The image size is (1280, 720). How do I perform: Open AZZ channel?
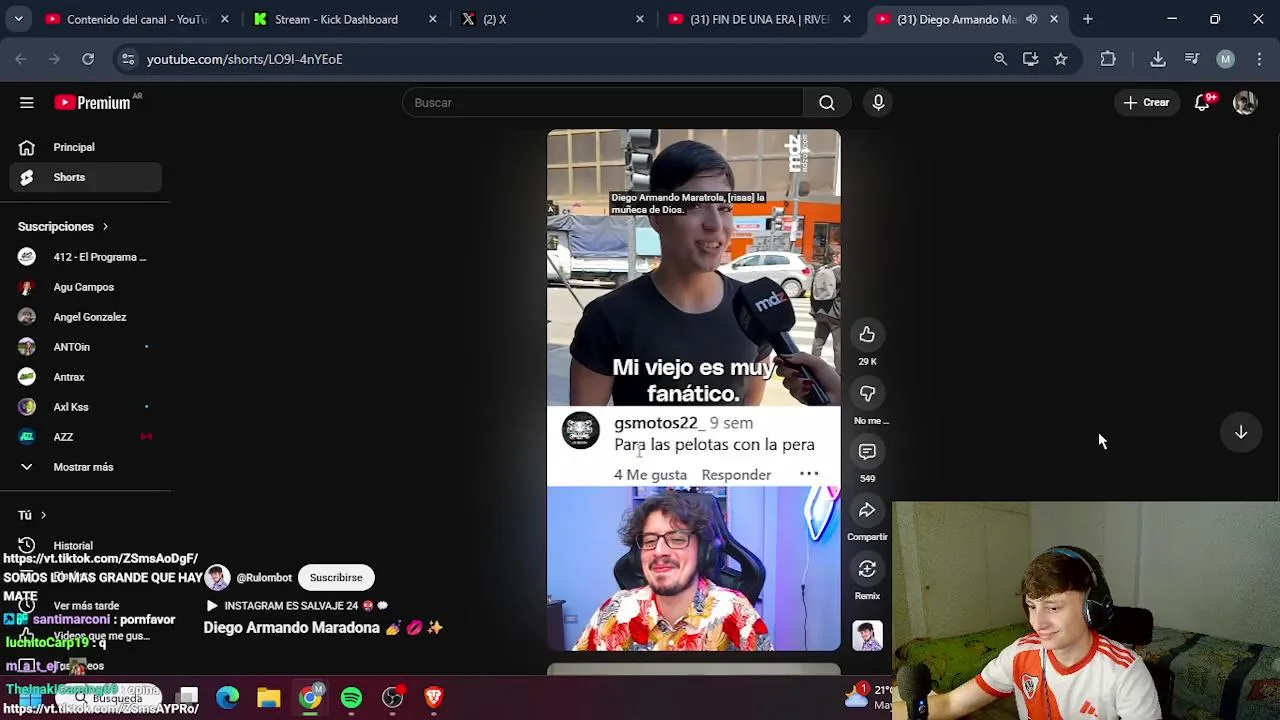[86, 437]
